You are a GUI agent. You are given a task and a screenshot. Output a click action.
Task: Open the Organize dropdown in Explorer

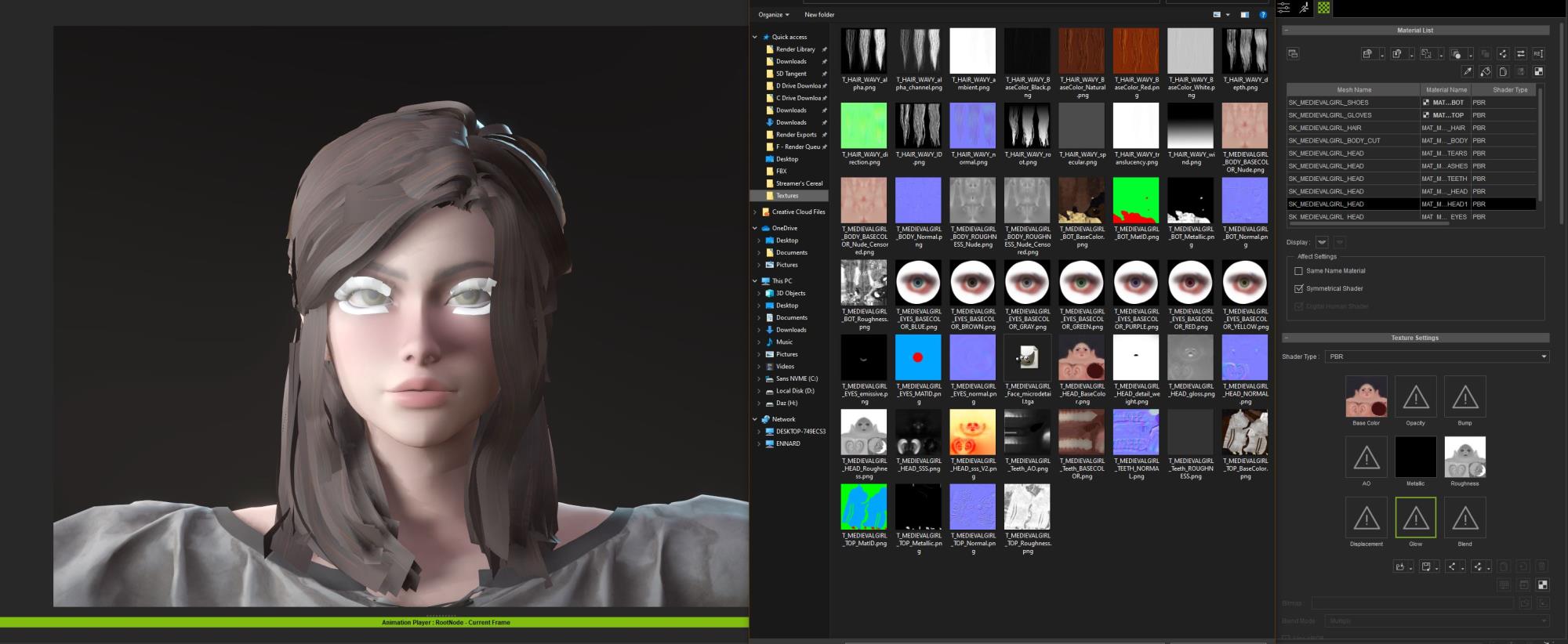tap(773, 15)
